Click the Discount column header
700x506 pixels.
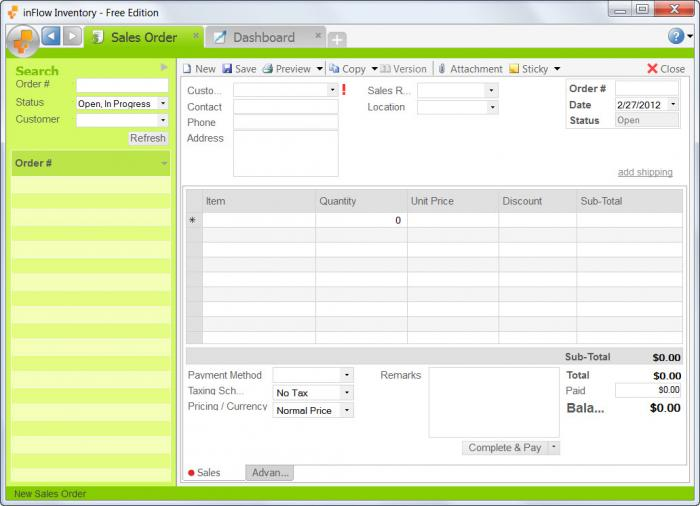(x=538, y=201)
